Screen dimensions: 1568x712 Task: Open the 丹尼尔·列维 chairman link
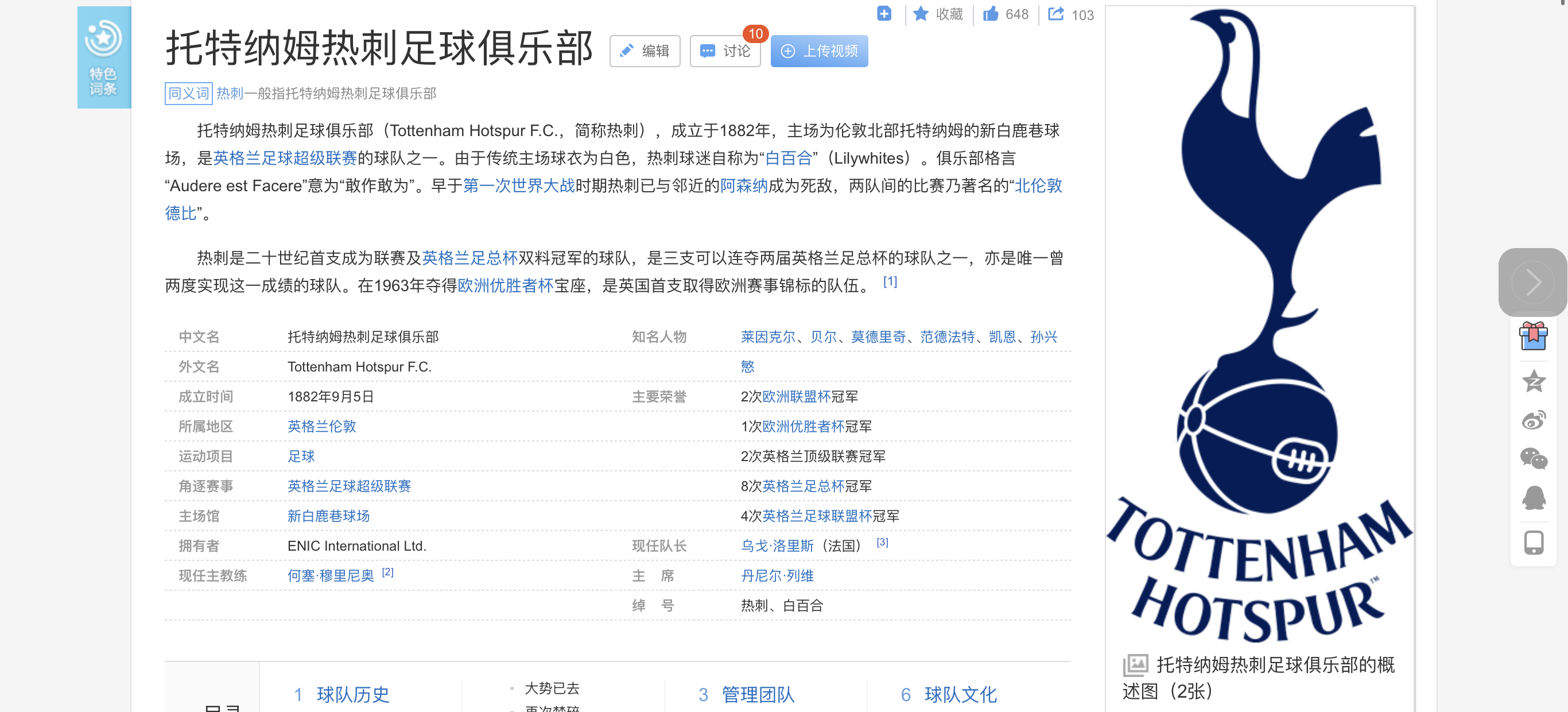[x=777, y=575]
